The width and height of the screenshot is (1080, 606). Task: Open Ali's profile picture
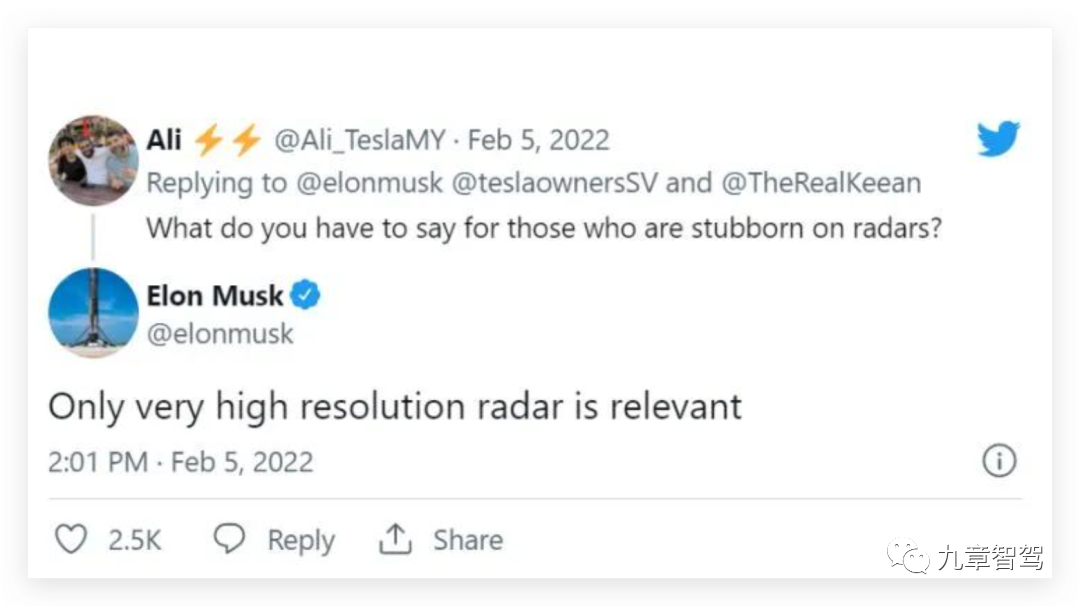(93, 160)
